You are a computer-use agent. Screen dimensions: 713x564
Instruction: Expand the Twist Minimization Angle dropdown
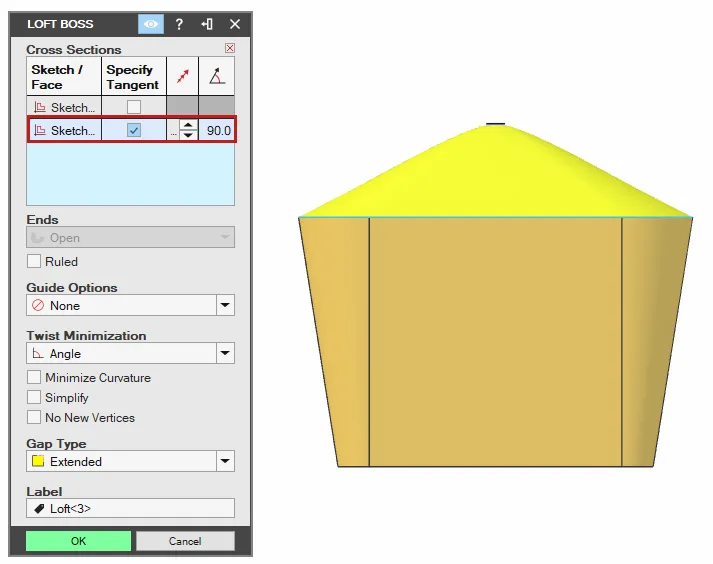coord(131,353)
